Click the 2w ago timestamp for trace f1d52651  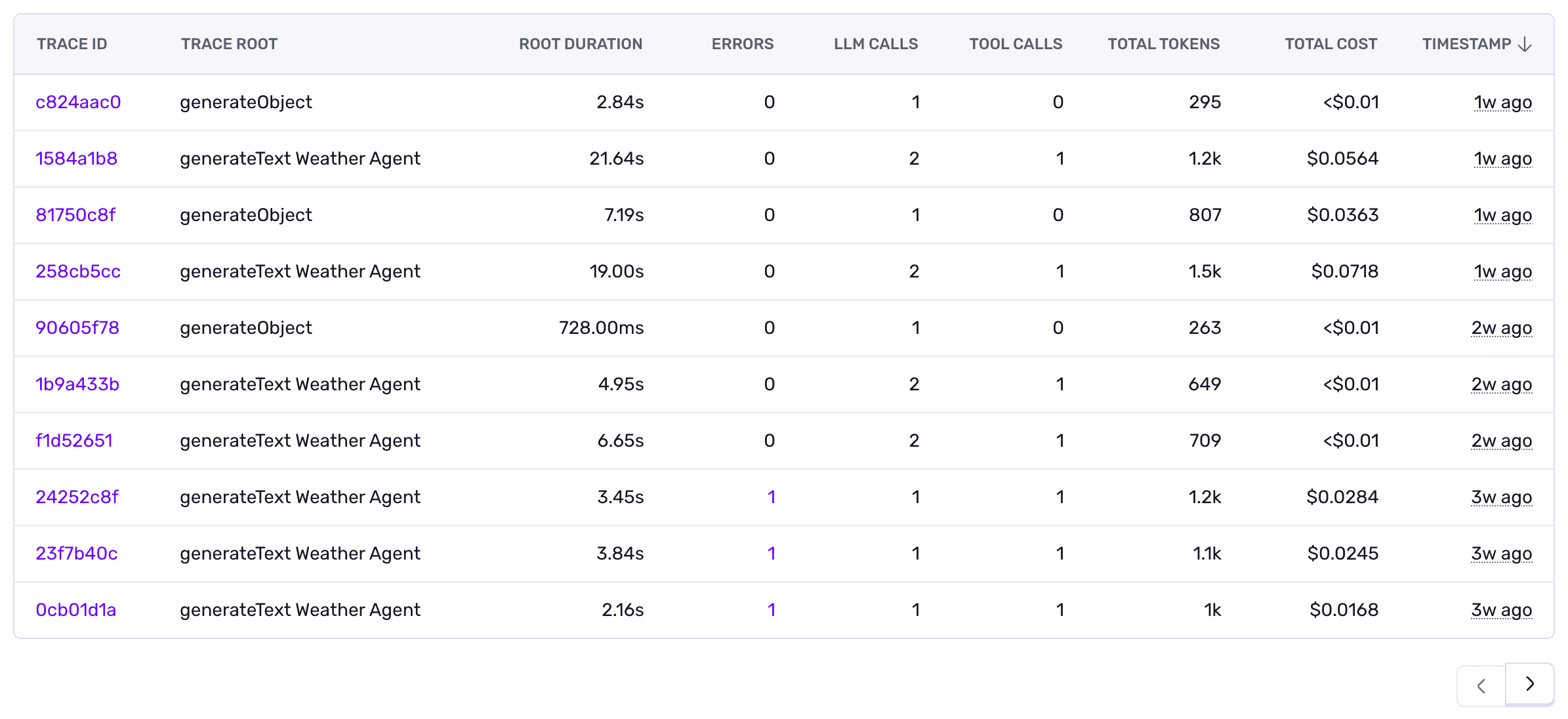click(1502, 440)
